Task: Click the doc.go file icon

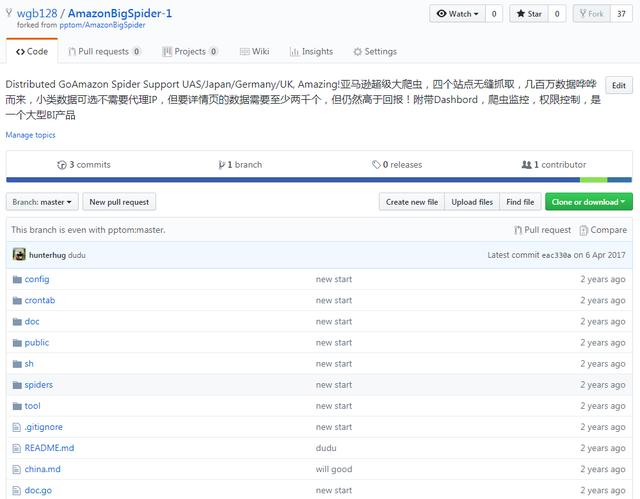Action: point(16,490)
